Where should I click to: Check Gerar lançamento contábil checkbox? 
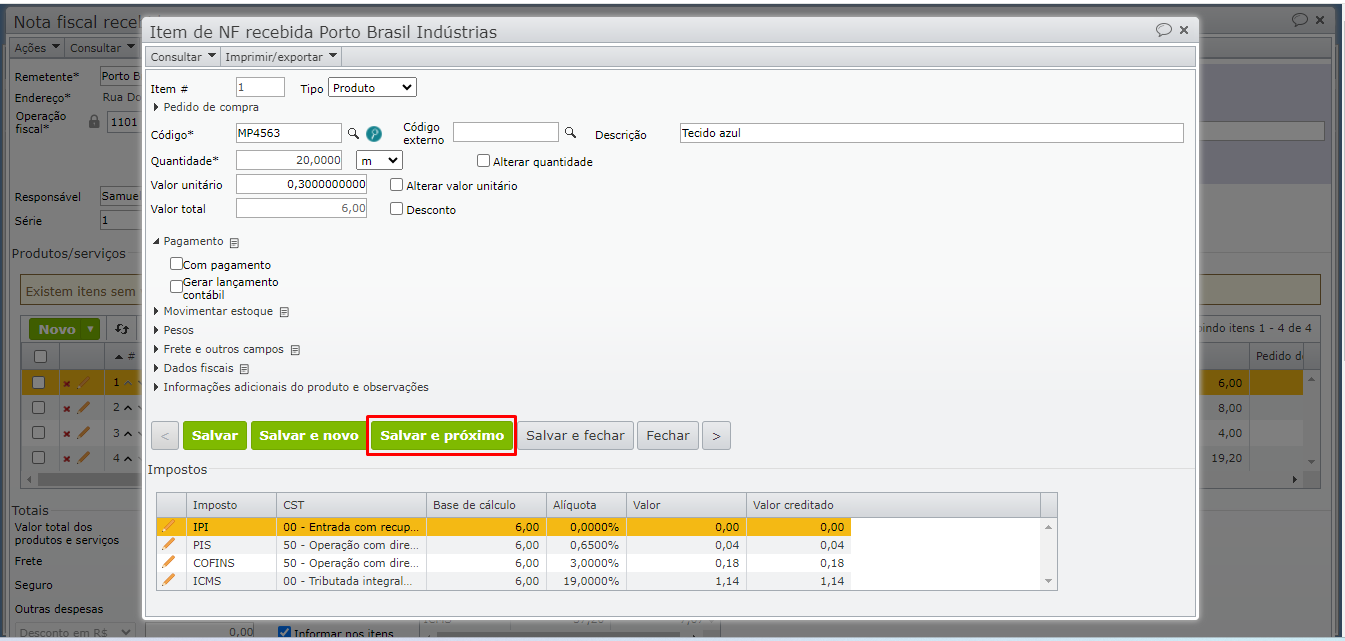click(x=177, y=287)
